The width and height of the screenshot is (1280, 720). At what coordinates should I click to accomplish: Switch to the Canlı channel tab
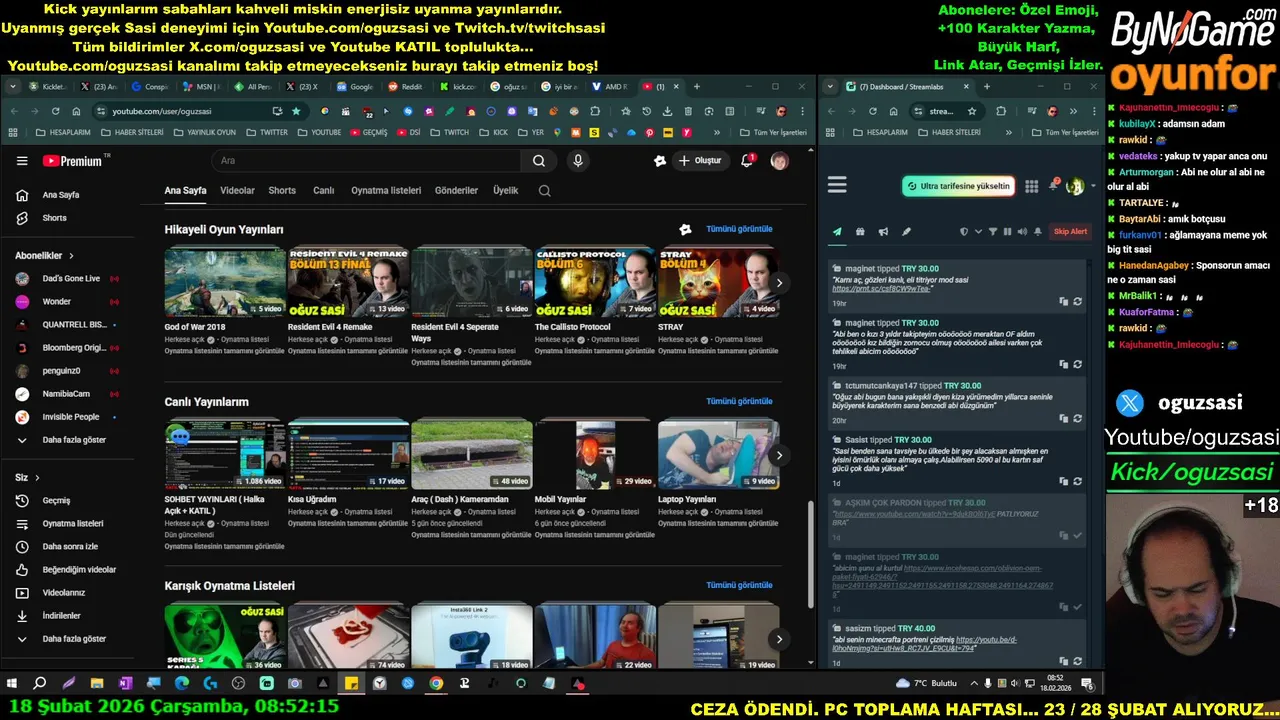(323, 190)
